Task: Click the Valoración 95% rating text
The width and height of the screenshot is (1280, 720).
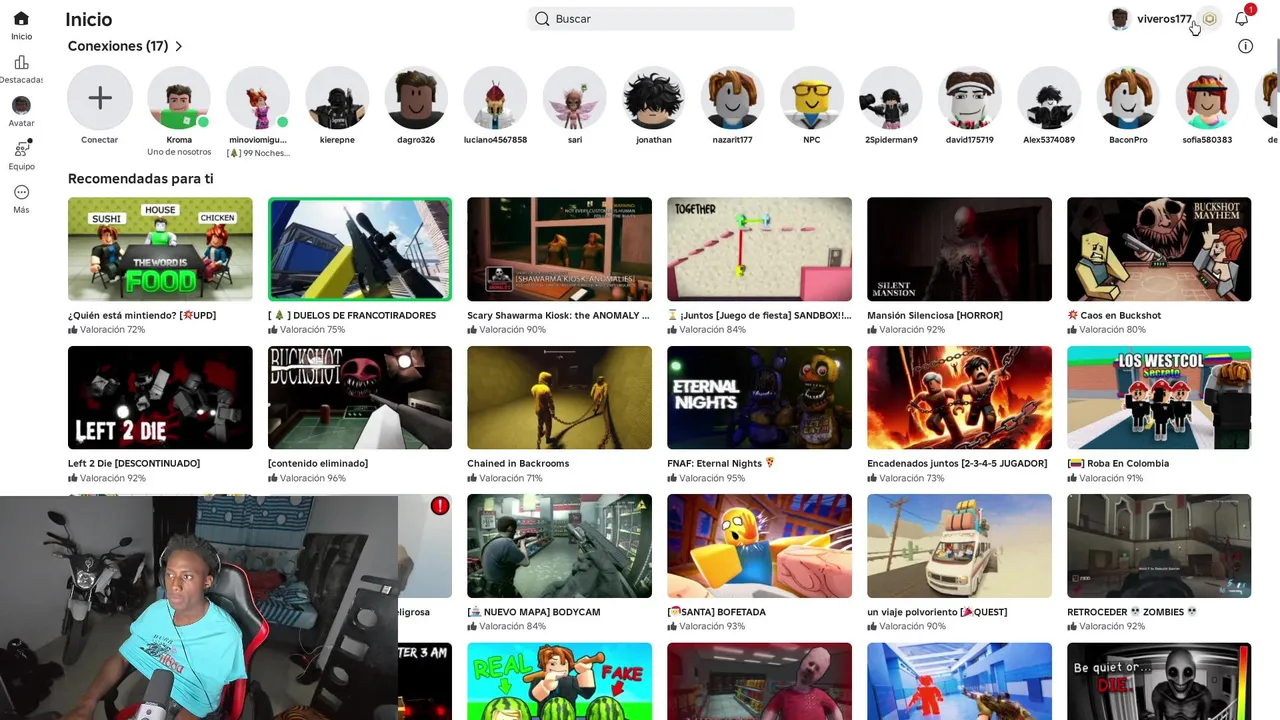Action: coord(712,479)
